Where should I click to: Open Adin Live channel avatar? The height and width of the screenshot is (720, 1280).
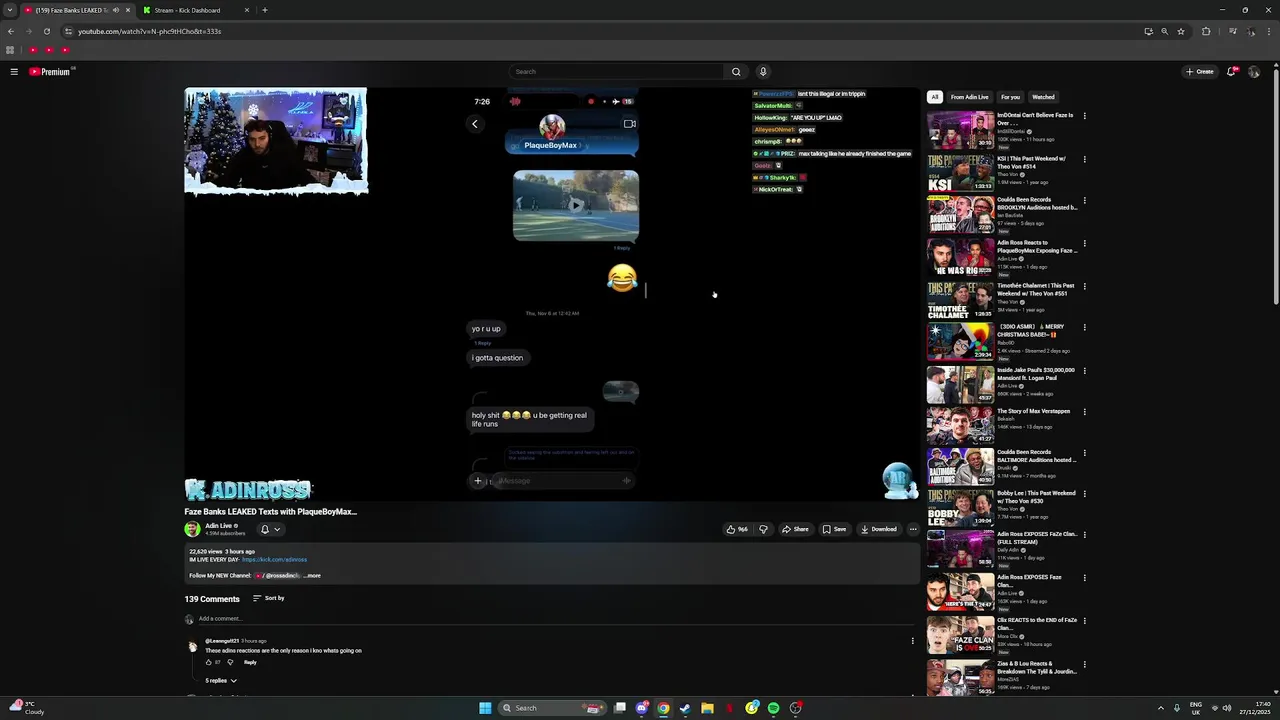(192, 529)
